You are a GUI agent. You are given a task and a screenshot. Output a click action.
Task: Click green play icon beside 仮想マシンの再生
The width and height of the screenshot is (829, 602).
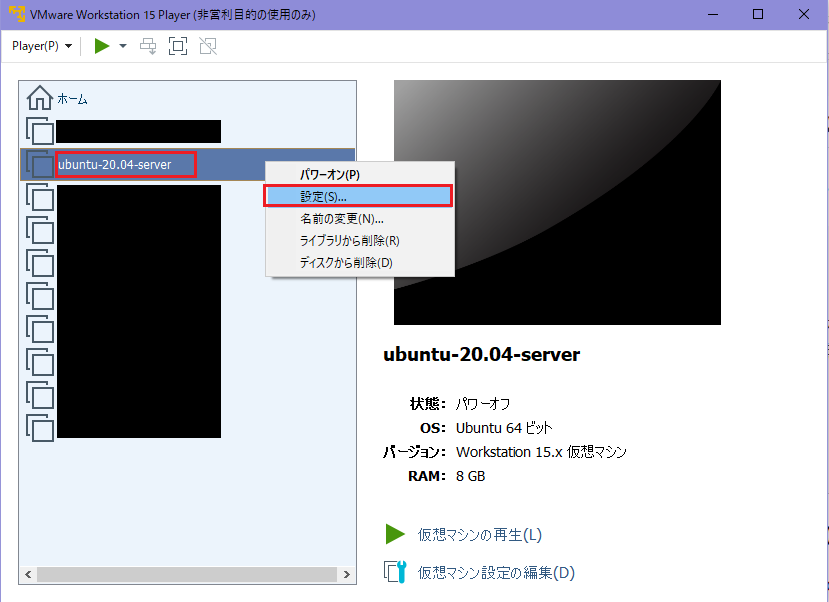coord(395,534)
